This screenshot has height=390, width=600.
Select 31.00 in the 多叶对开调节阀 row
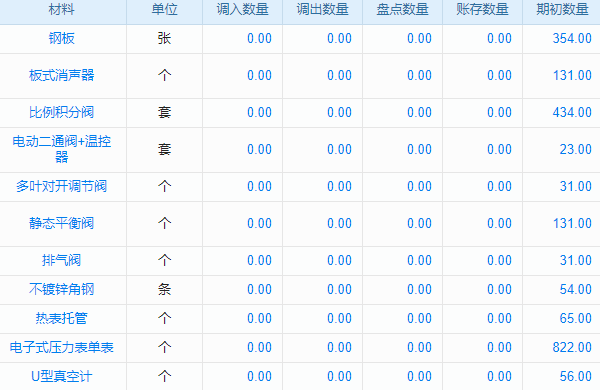click(x=576, y=186)
